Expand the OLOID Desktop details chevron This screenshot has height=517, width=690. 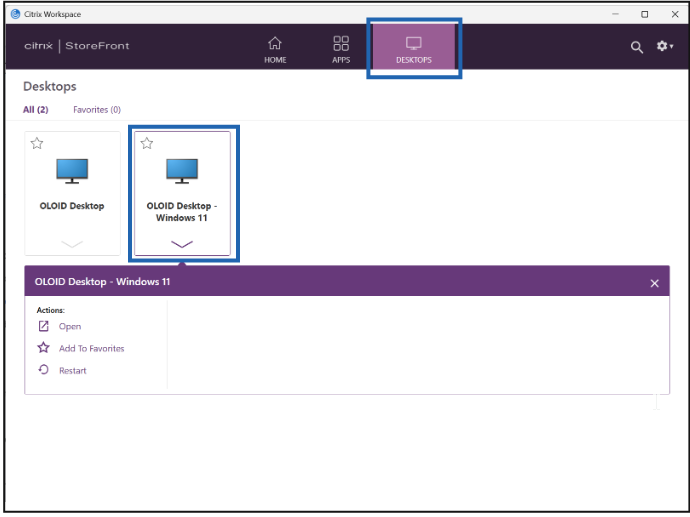pos(72,244)
